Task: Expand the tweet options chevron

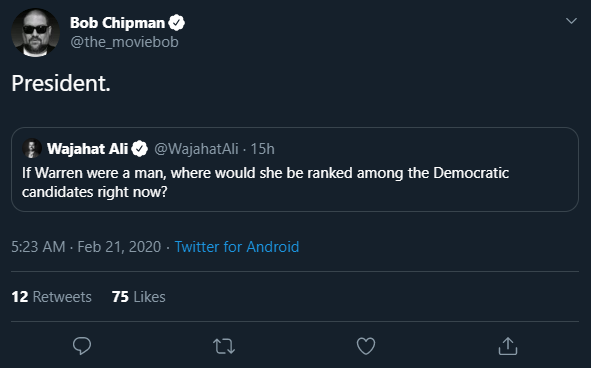Action: click(x=571, y=21)
